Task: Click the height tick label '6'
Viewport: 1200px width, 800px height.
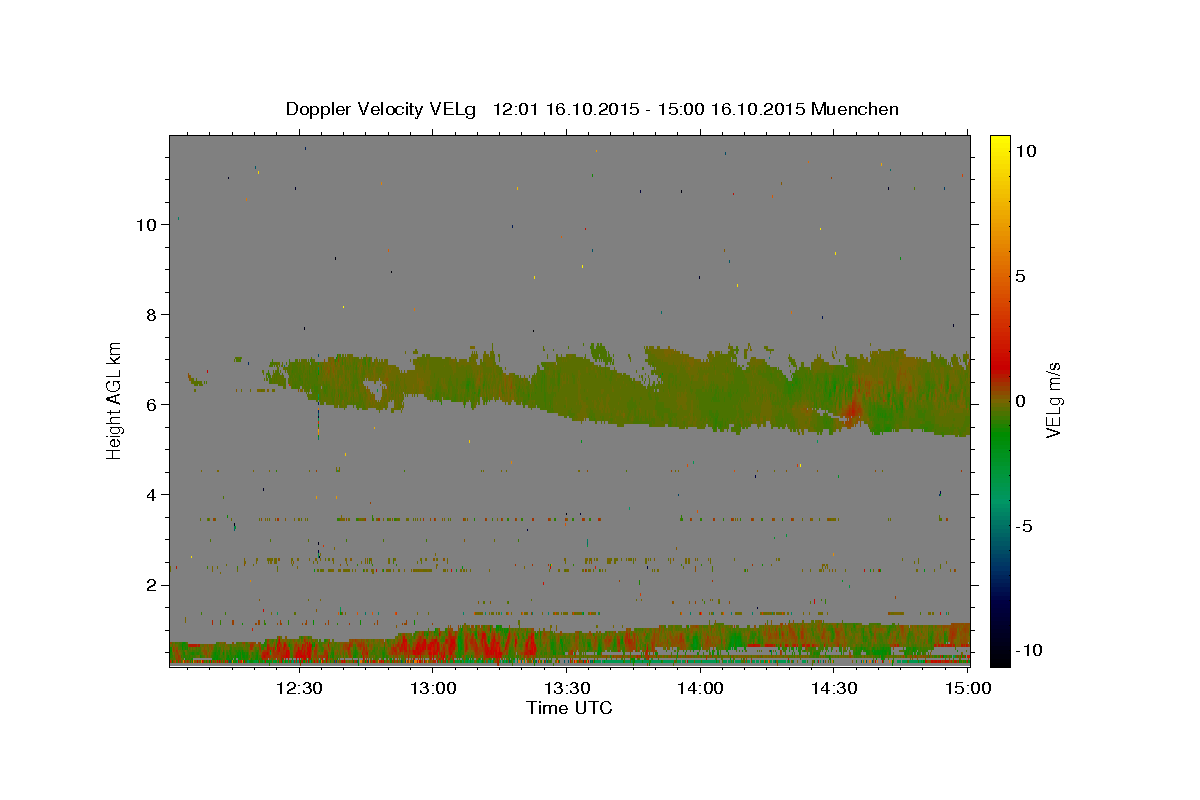Action: [x=152, y=405]
